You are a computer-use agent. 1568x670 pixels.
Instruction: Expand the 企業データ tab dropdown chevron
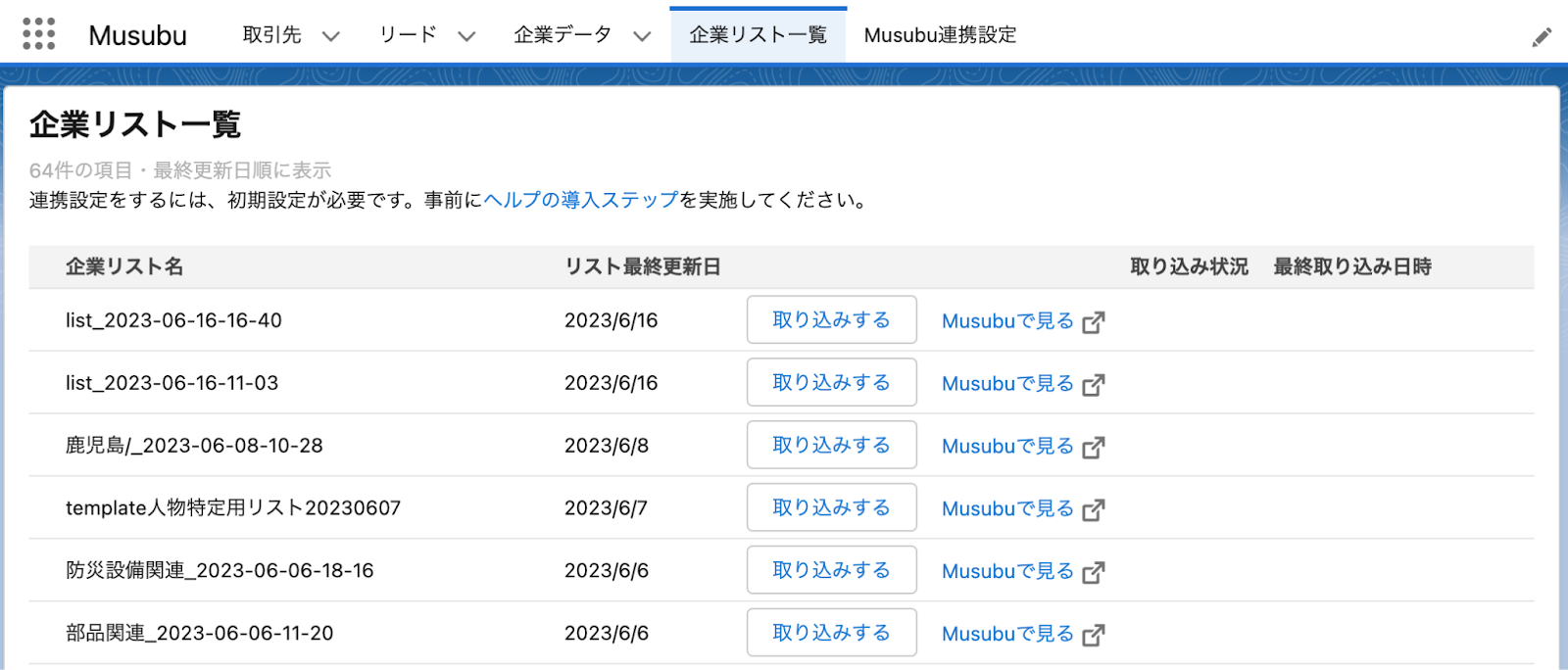[642, 36]
